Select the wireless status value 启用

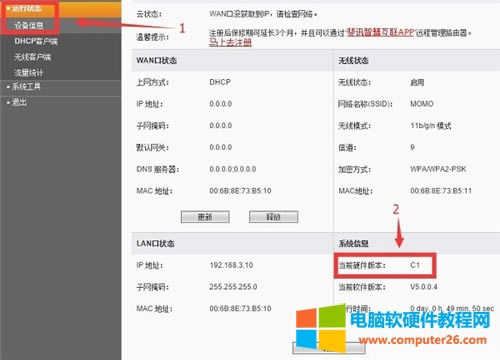(417, 82)
